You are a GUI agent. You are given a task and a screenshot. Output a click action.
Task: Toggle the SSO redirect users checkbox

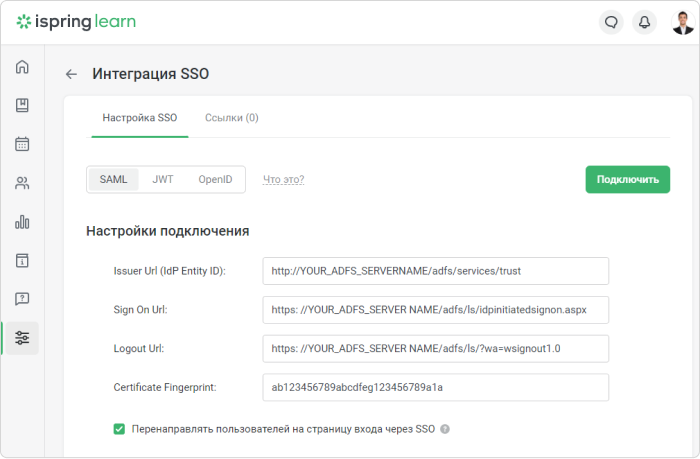point(119,429)
